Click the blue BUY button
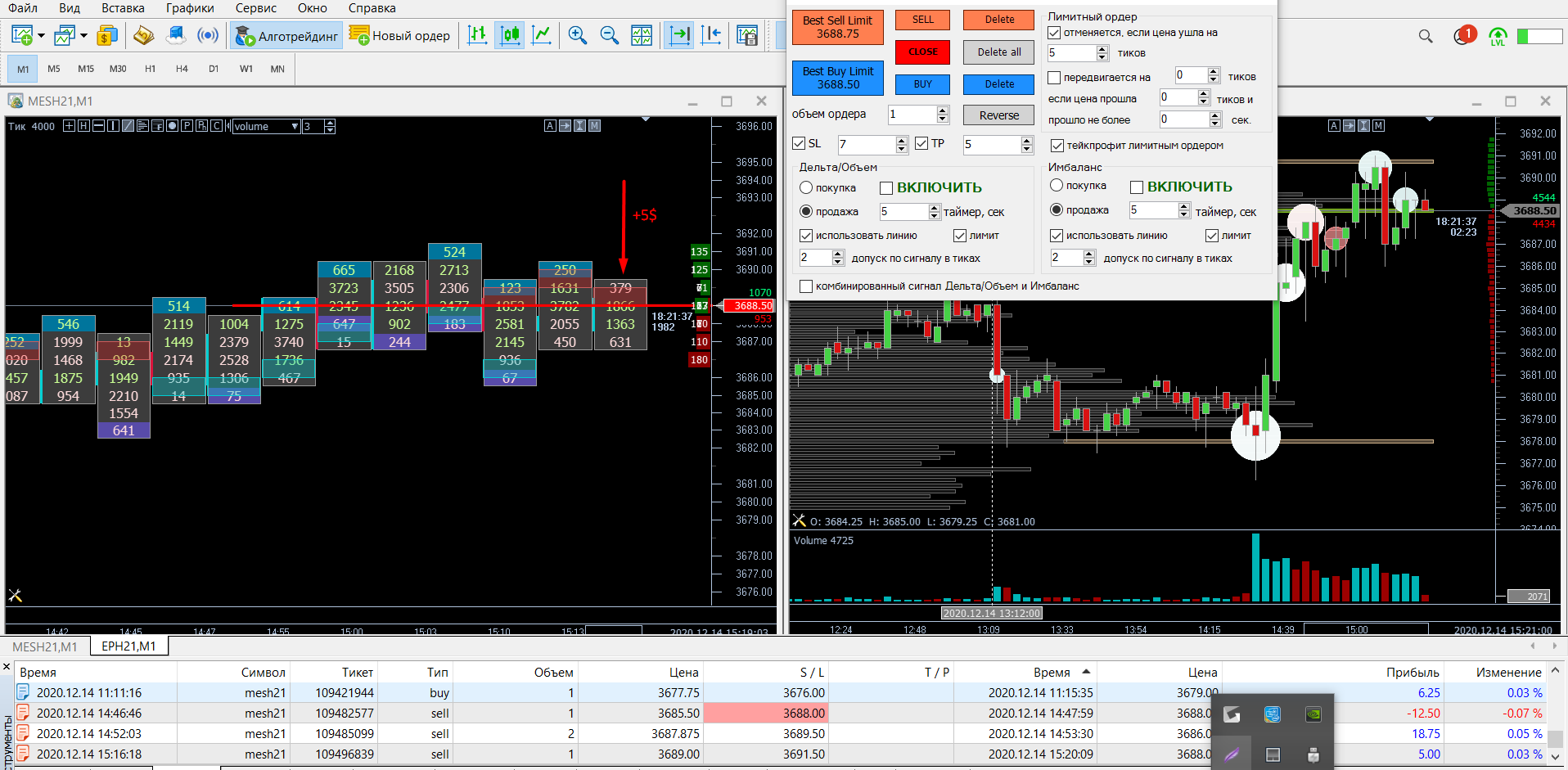 point(922,84)
